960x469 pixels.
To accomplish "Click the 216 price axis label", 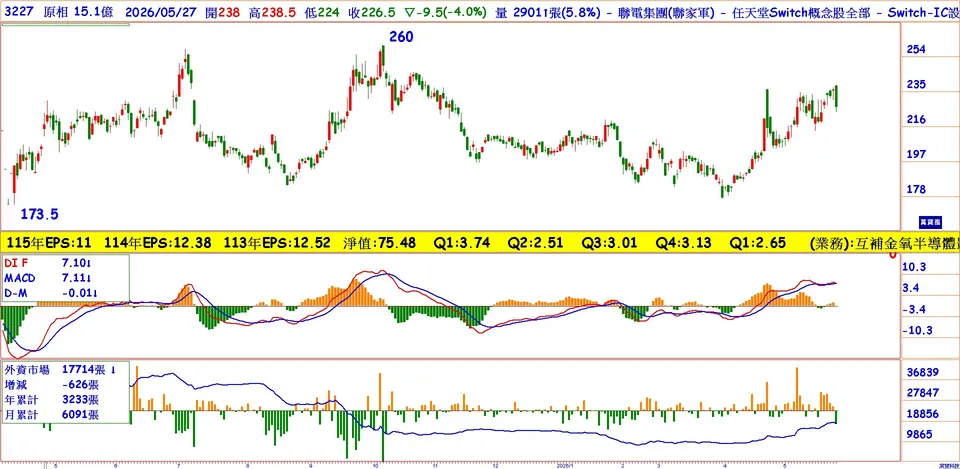I will [916, 119].
